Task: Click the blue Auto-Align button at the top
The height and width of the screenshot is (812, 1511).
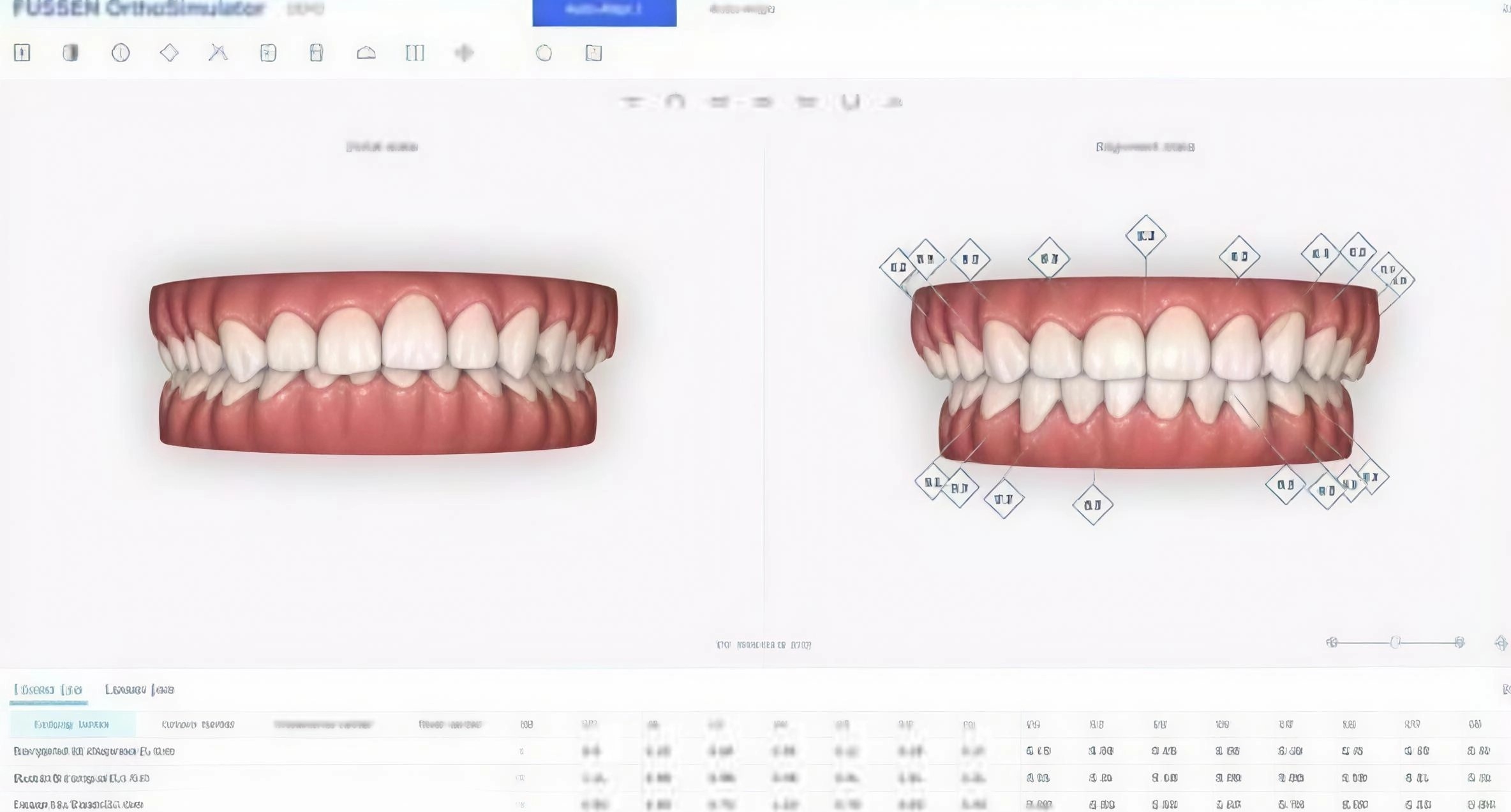Action: [x=604, y=11]
